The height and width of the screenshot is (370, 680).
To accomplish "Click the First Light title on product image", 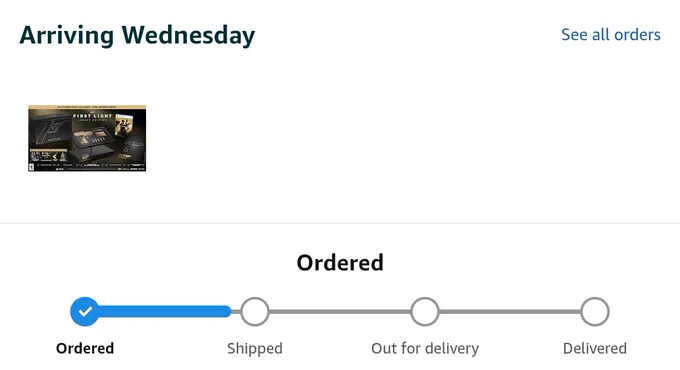I will click(x=92, y=116).
